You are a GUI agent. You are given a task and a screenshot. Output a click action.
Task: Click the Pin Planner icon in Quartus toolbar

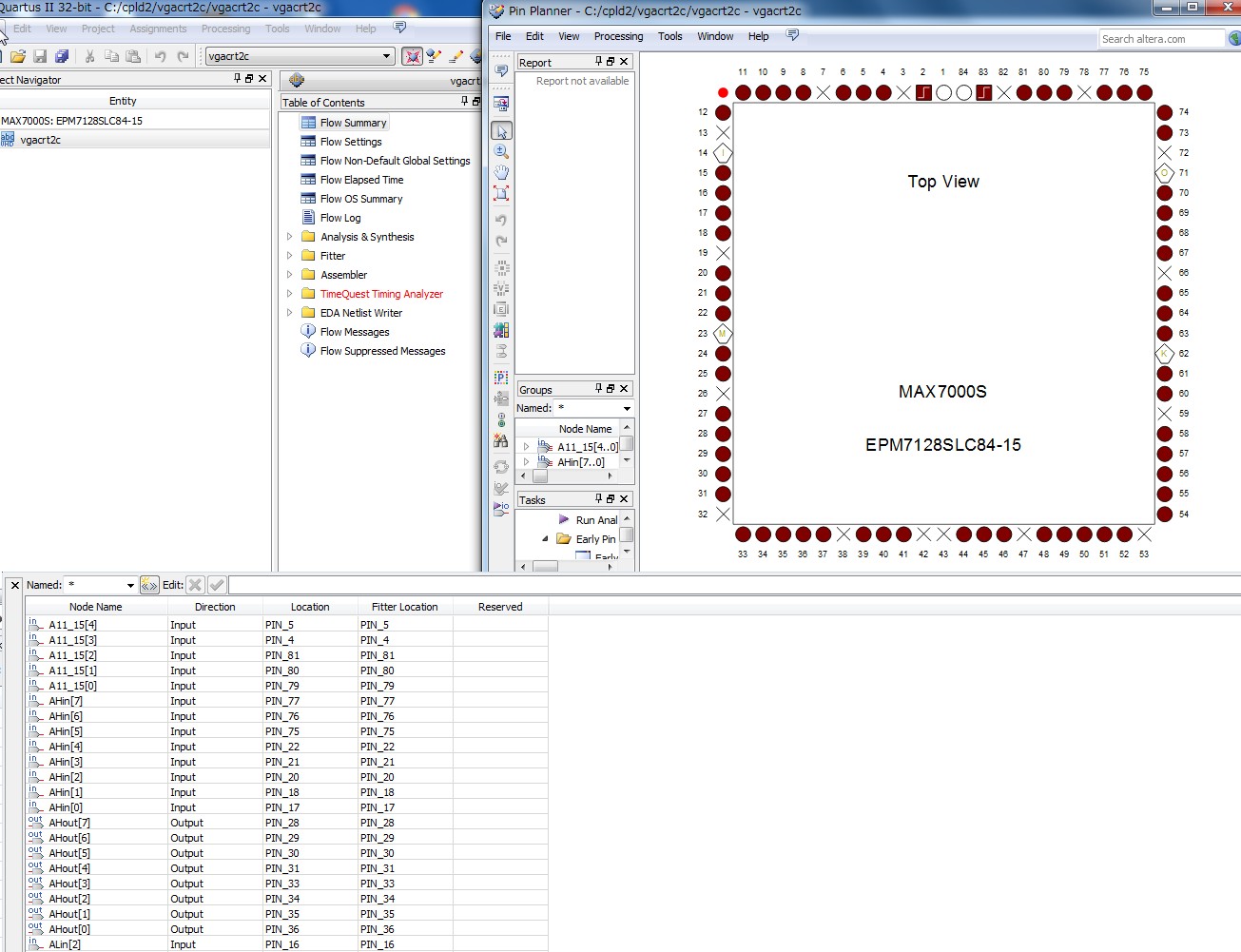click(x=413, y=56)
